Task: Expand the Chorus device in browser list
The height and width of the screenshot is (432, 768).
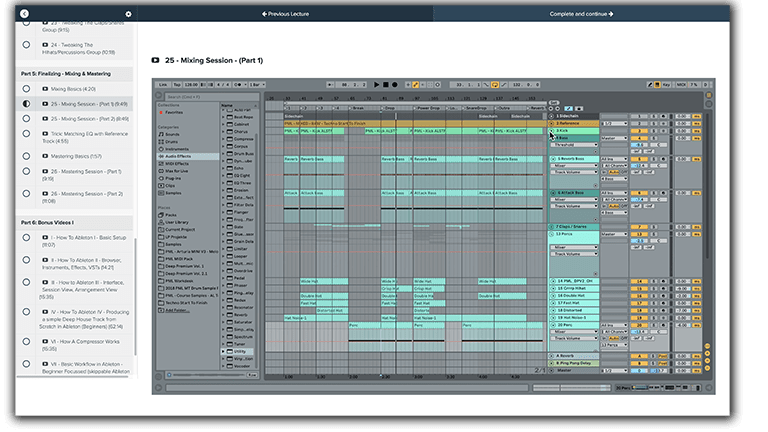Action: pos(224,132)
